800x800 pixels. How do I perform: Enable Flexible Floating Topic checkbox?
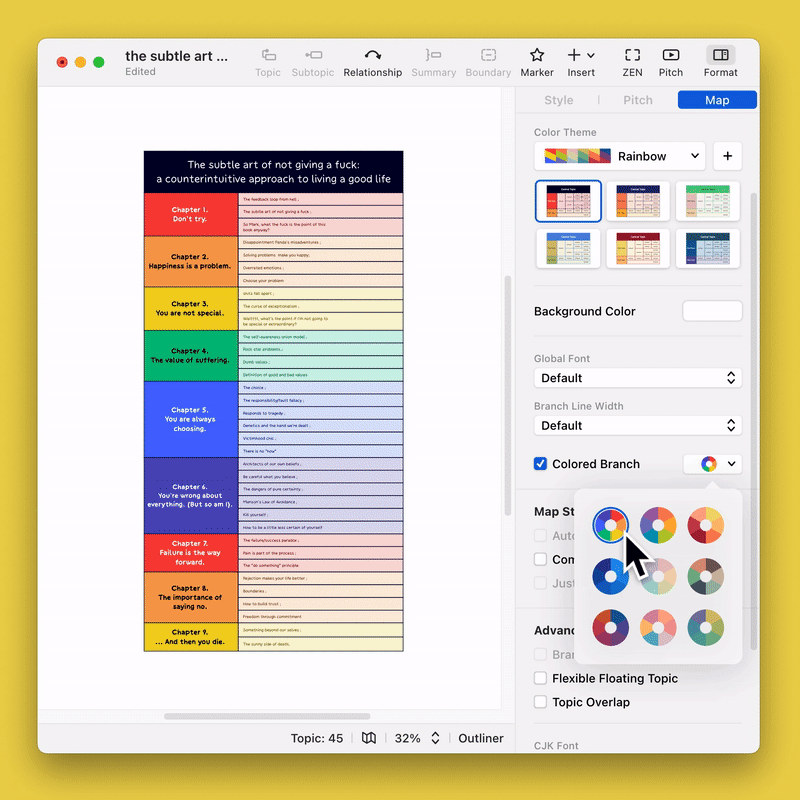[x=540, y=678]
